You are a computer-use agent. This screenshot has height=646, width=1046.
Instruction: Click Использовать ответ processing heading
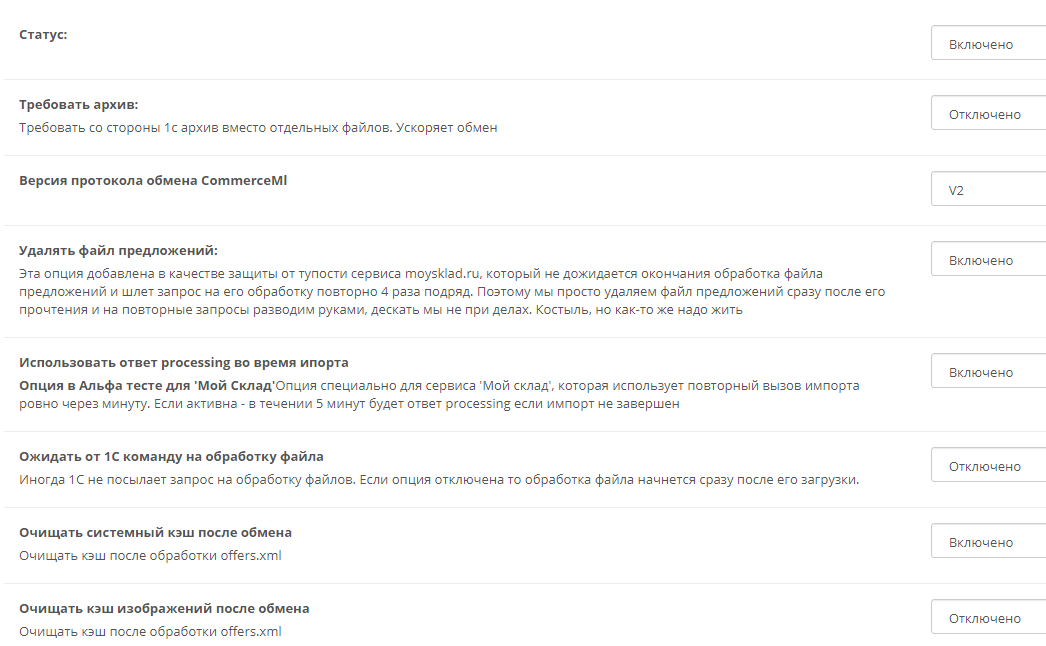pyautogui.click(x=183, y=363)
